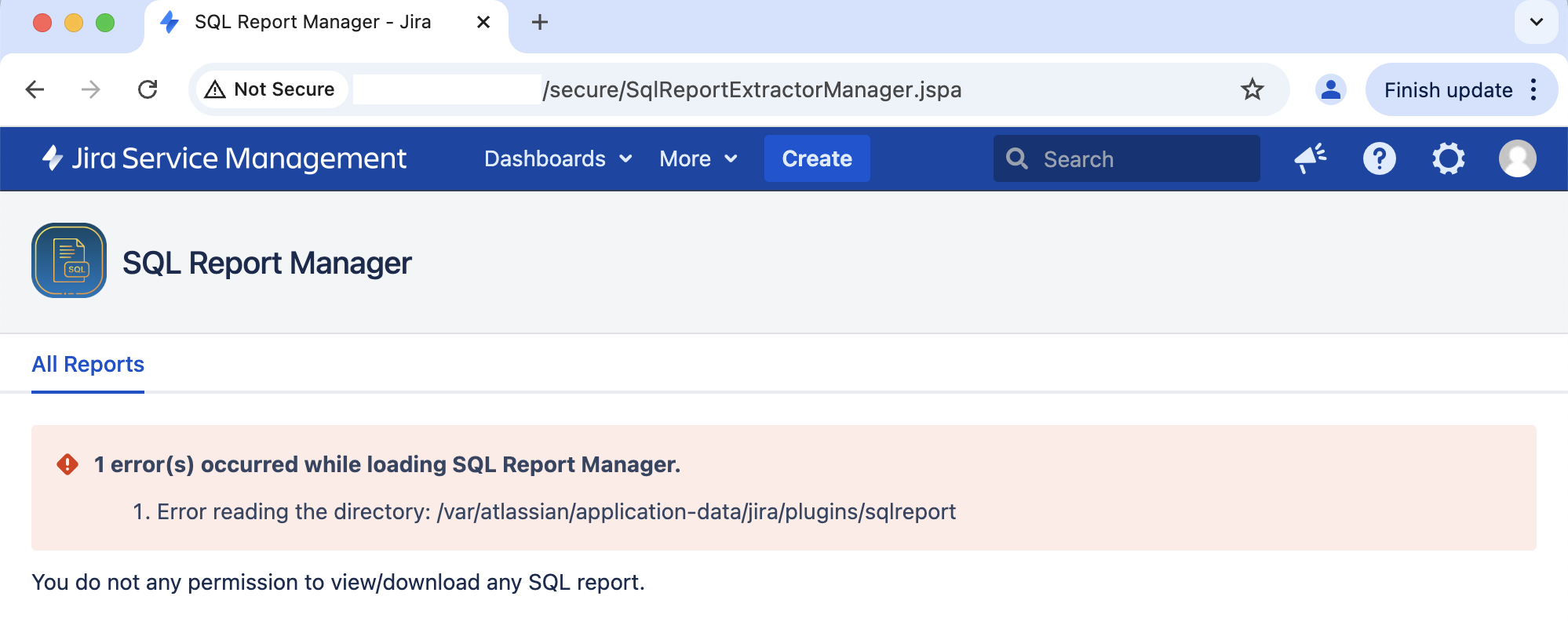Open the Help question mark menu
The height and width of the screenshot is (629, 1568).
[x=1379, y=159]
